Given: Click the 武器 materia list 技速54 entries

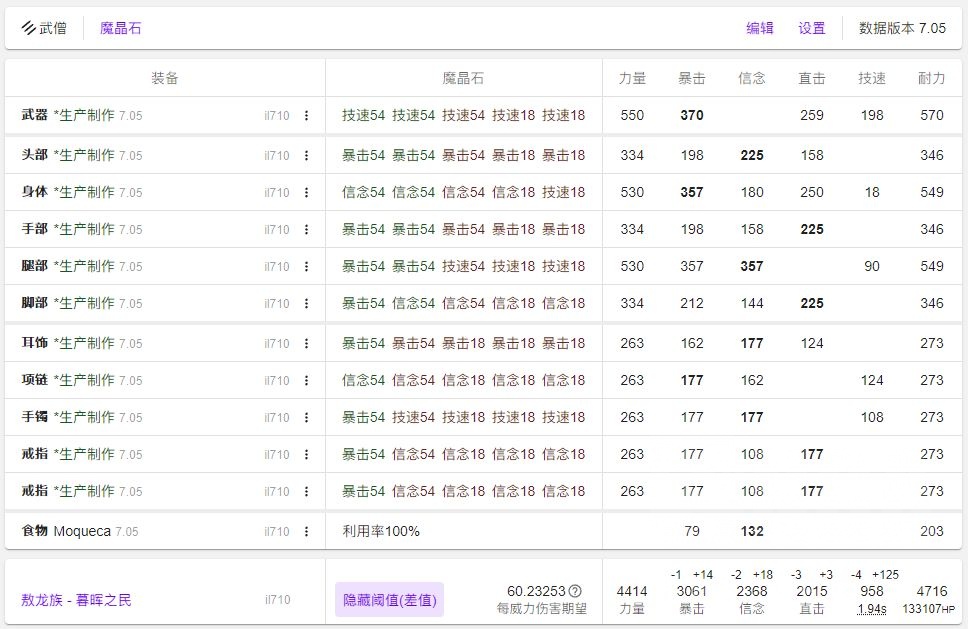Looking at the screenshot, I should (364, 115).
